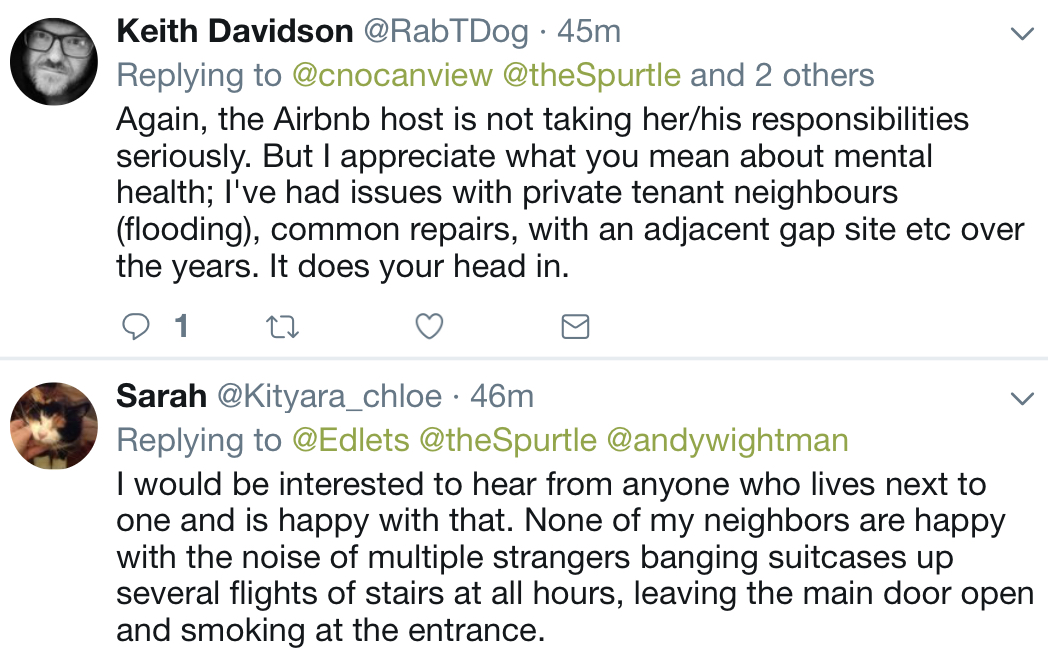Open the 46m timestamp on Sarah's tweet
Screen dimensions: 1048x658
[502, 397]
